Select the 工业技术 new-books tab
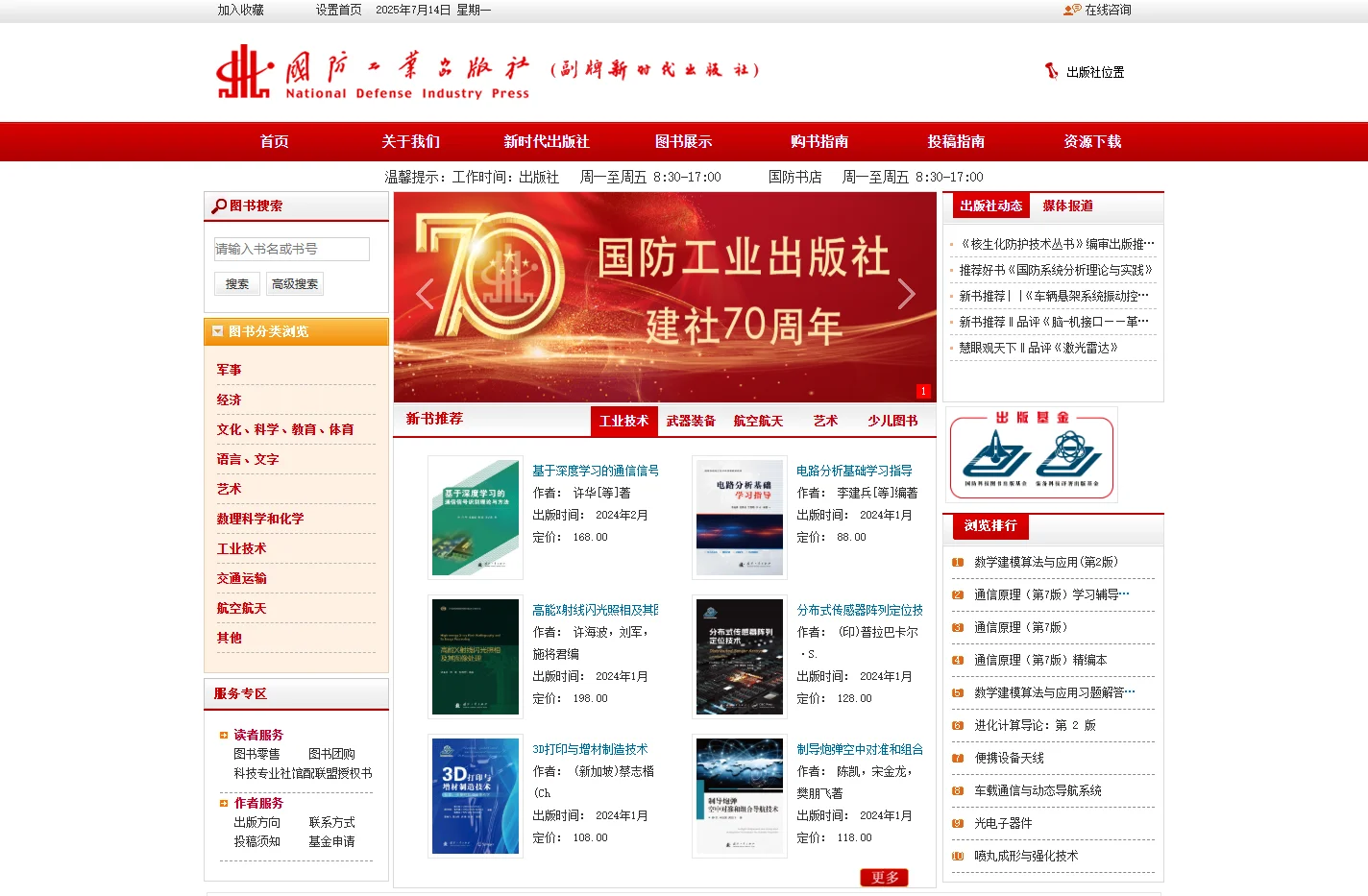1368x896 pixels. point(623,421)
